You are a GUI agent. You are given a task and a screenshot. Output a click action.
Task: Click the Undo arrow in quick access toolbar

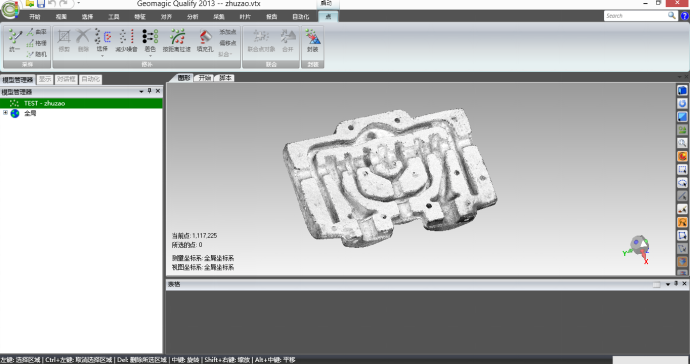tap(52, 4)
